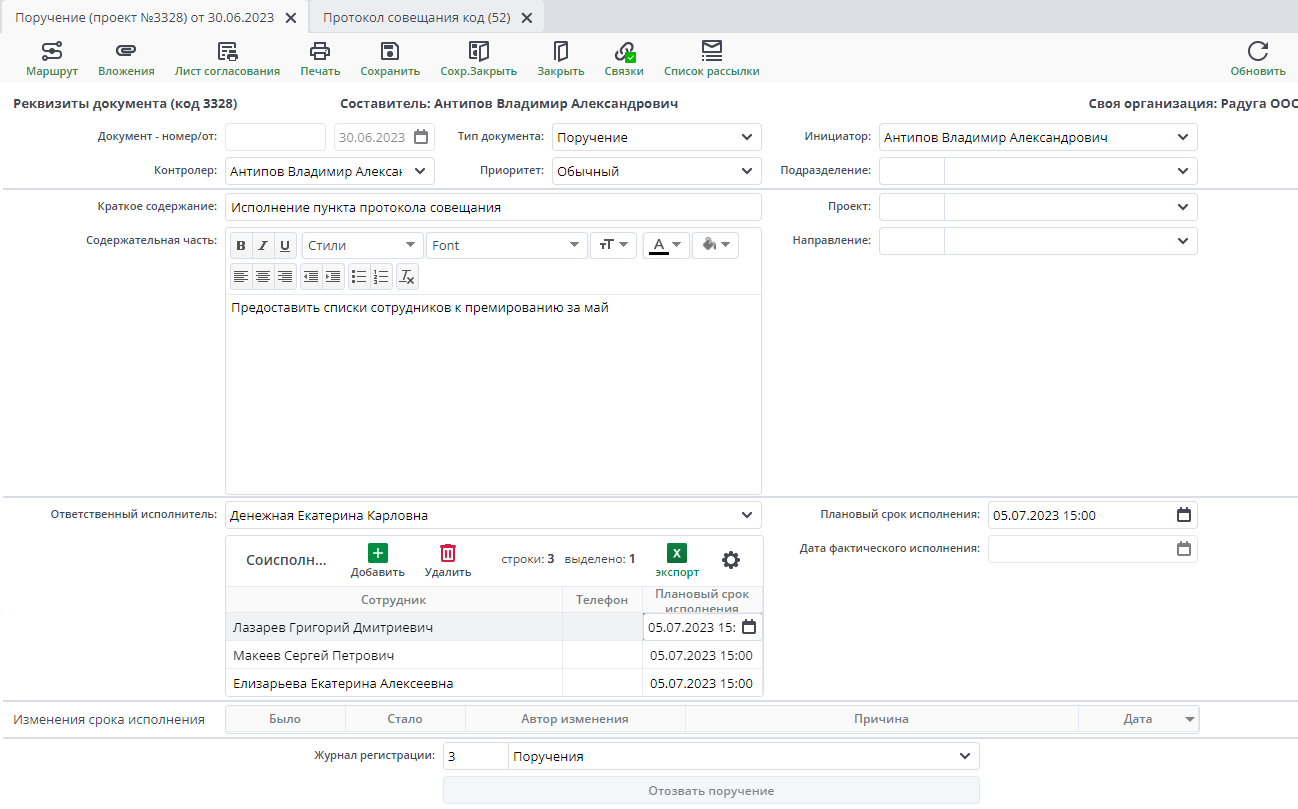Click Автор изменения column header

pos(575,719)
